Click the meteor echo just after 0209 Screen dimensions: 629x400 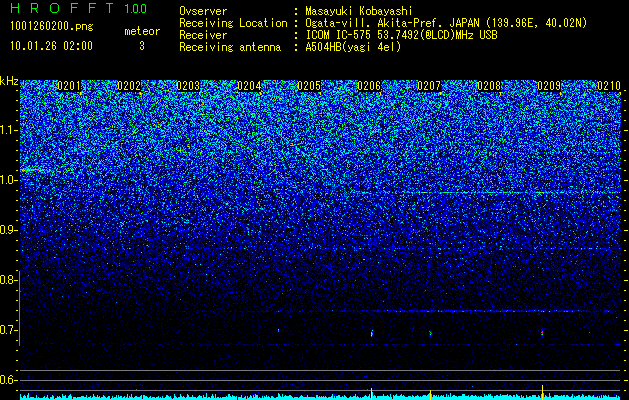(x=542, y=333)
